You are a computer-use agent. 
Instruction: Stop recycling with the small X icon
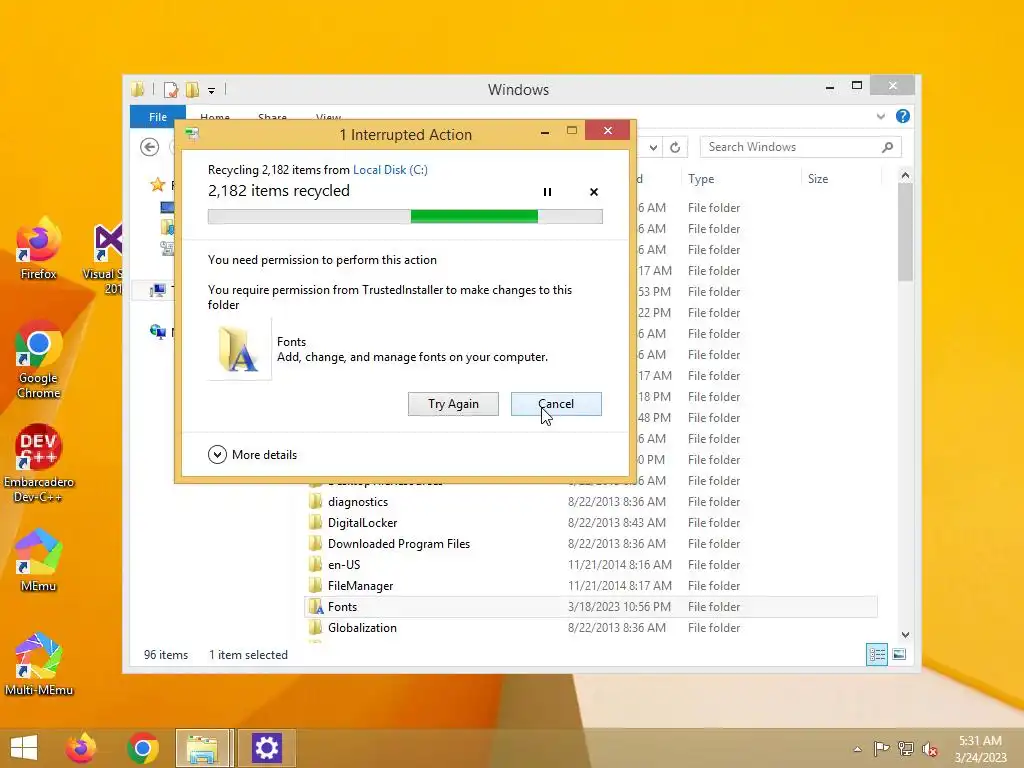click(x=594, y=192)
